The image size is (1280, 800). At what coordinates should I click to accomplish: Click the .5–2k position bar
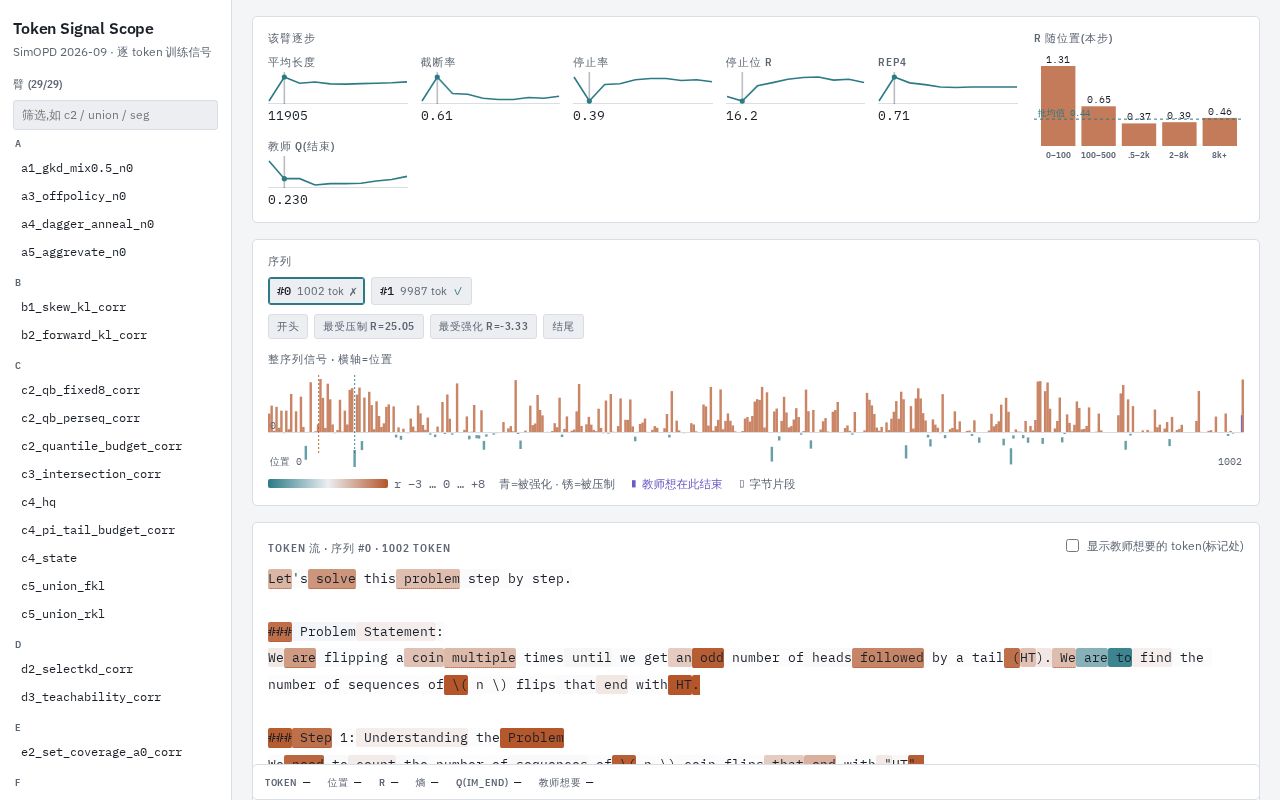click(x=1139, y=135)
